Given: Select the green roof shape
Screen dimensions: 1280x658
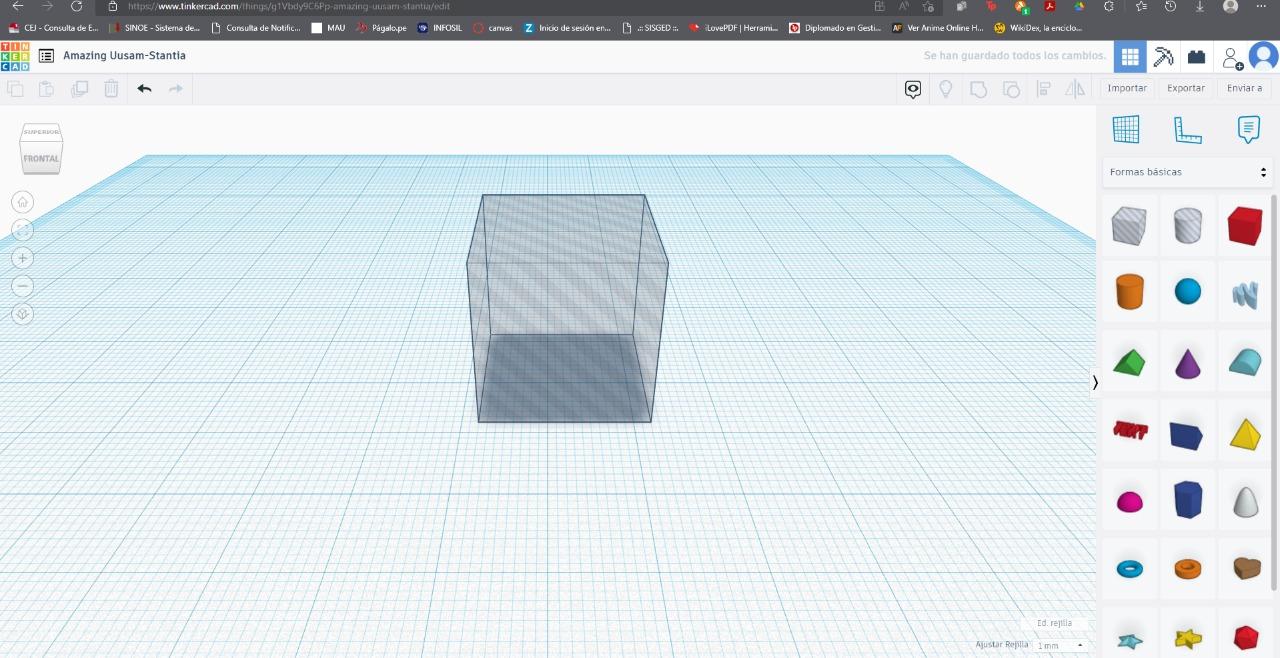Looking at the screenshot, I should tap(1129, 362).
